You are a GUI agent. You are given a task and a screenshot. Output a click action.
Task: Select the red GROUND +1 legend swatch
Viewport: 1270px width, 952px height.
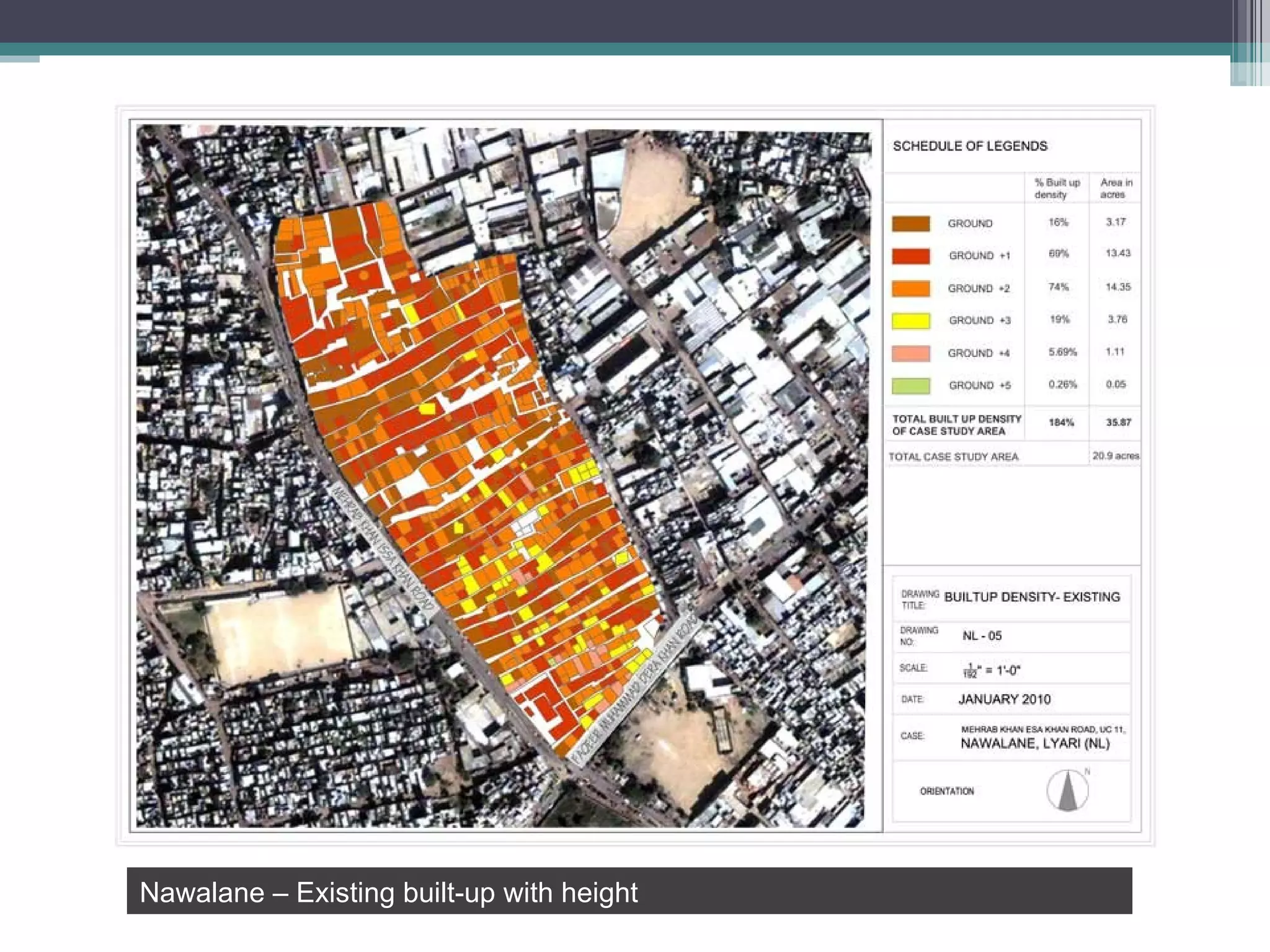(910, 256)
